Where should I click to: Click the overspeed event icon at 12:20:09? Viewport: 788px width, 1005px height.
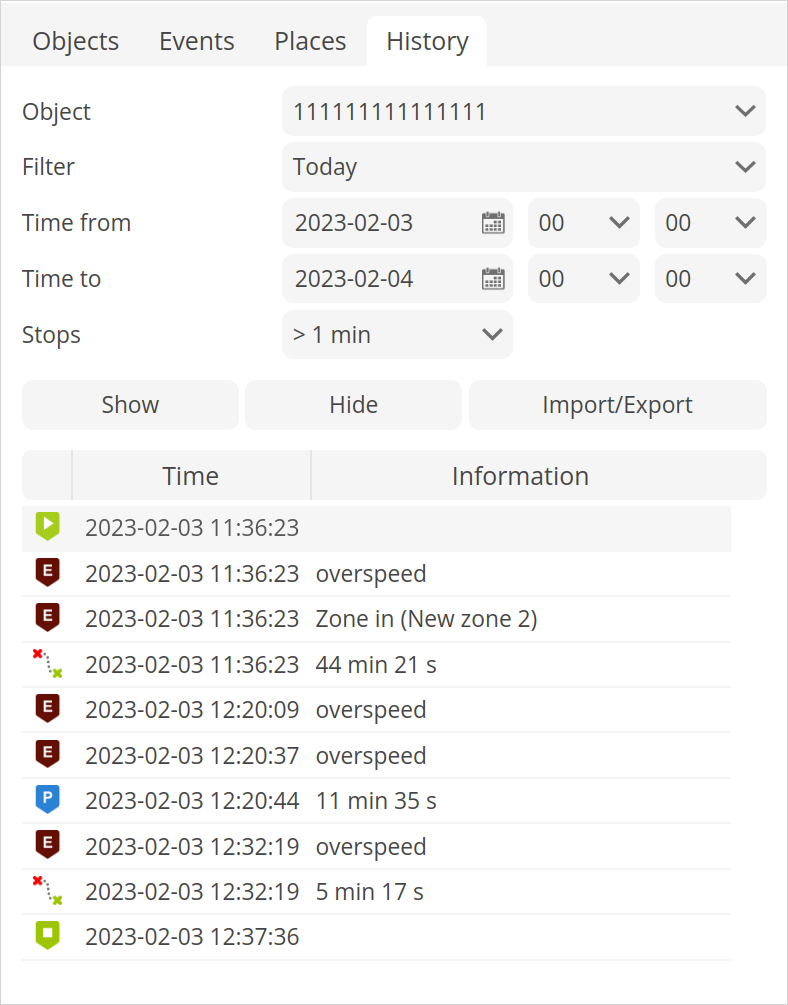(x=47, y=709)
